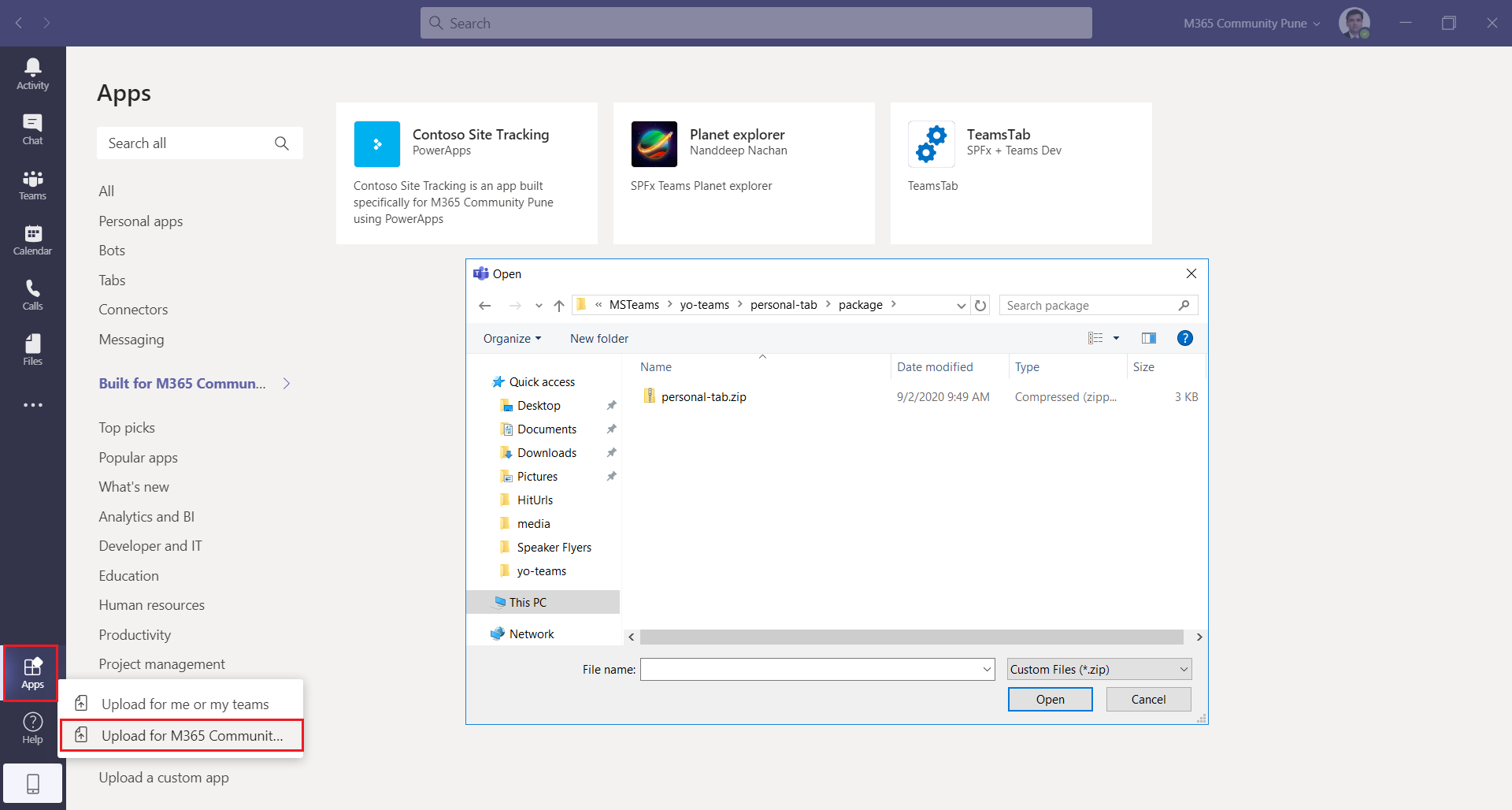Click the refresh button in Open dialog
This screenshot has width=1512, height=810.
(980, 306)
